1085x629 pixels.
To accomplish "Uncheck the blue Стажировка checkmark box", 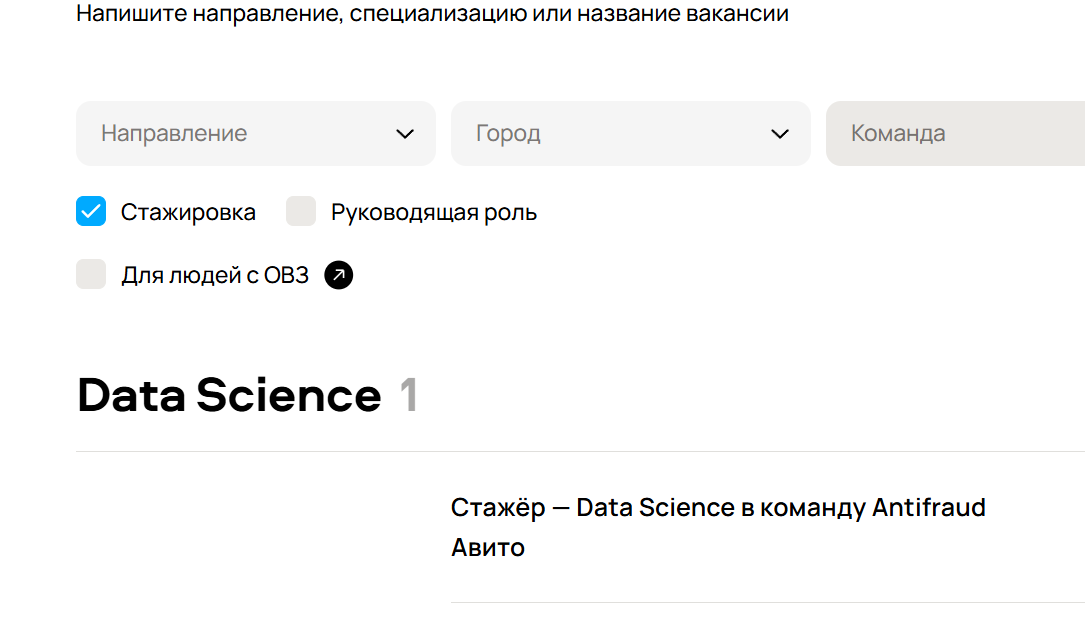I will [91, 211].
